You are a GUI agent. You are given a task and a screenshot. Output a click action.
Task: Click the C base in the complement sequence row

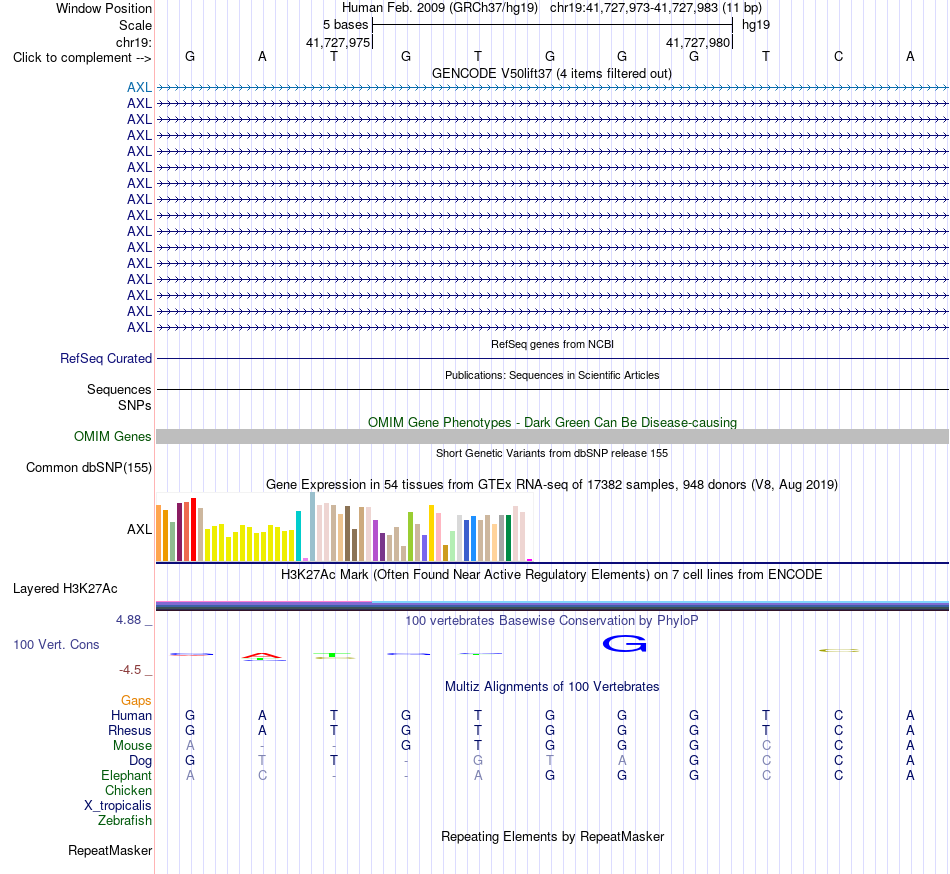tap(839, 56)
